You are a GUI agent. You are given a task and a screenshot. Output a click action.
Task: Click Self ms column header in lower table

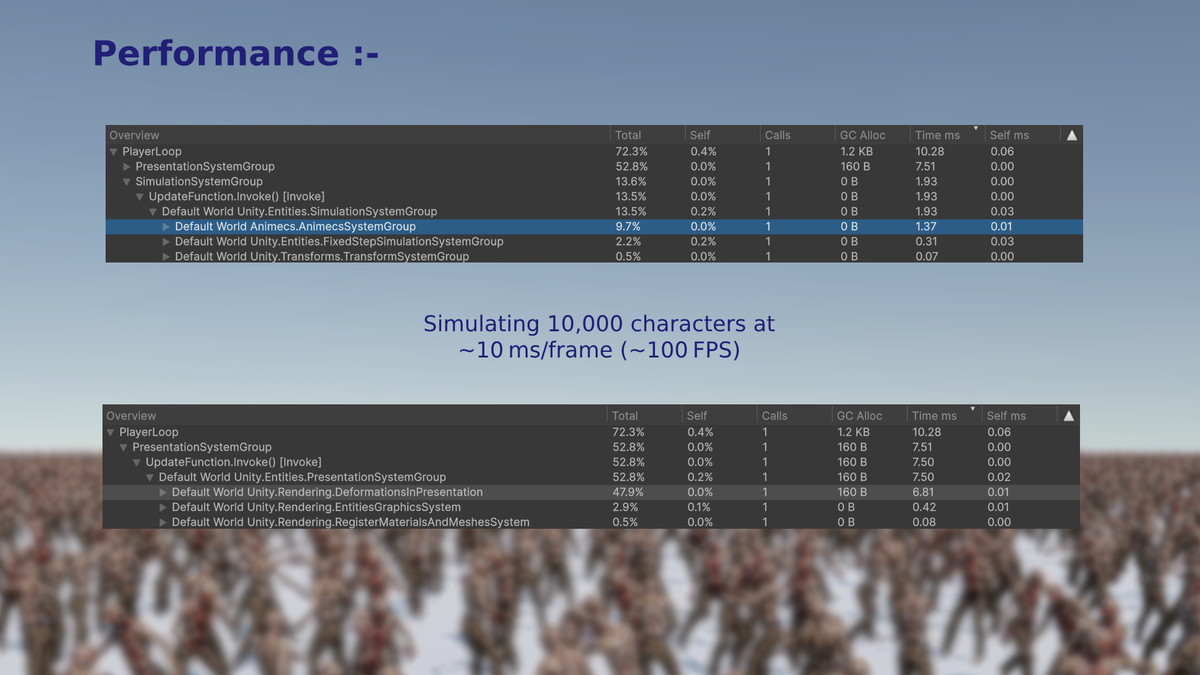coord(1005,416)
